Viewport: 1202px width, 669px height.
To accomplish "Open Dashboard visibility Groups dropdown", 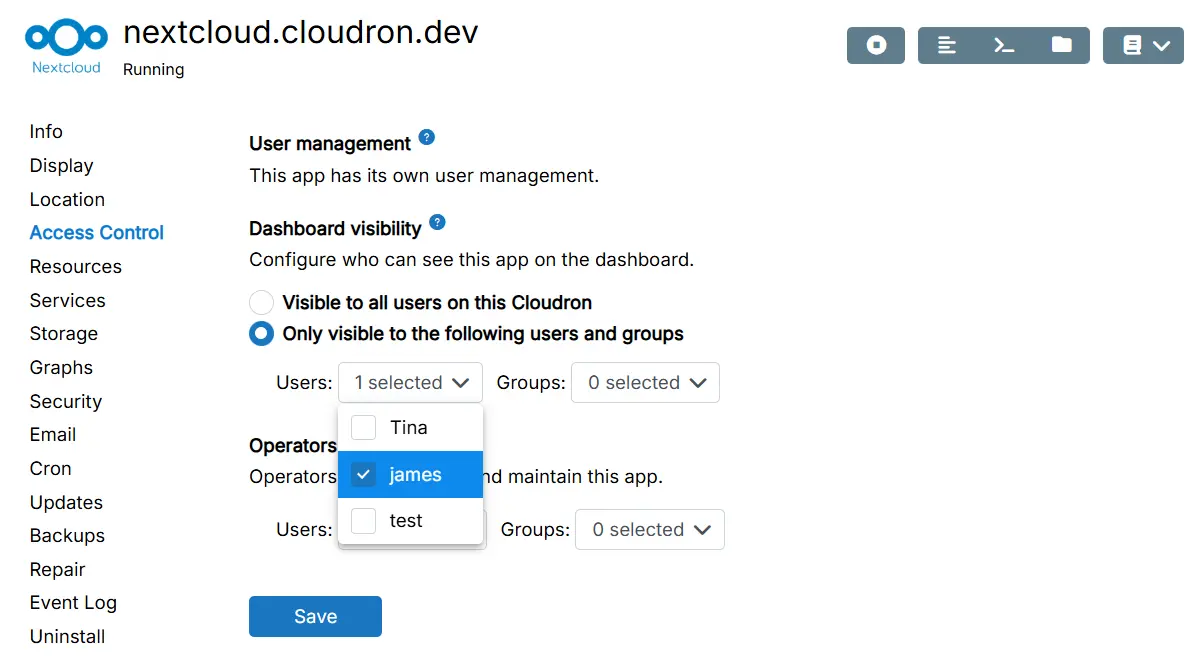I will (x=645, y=383).
